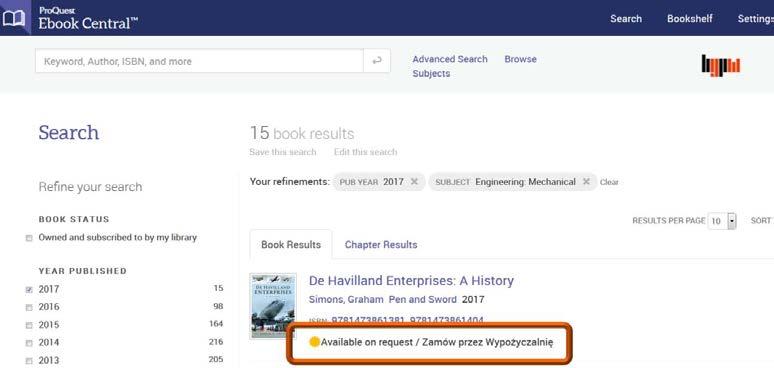This screenshot has width=774, height=368.
Task: Switch to the Chapter Results tab
Action: (381, 245)
